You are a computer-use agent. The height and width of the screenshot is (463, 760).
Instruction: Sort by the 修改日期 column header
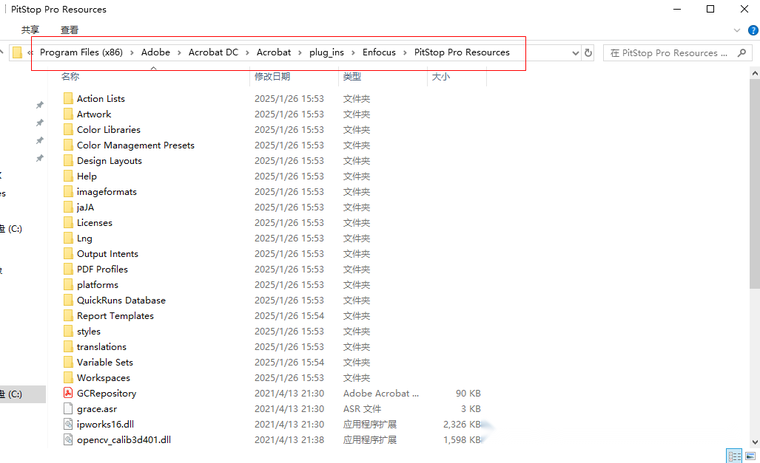[x=272, y=77]
